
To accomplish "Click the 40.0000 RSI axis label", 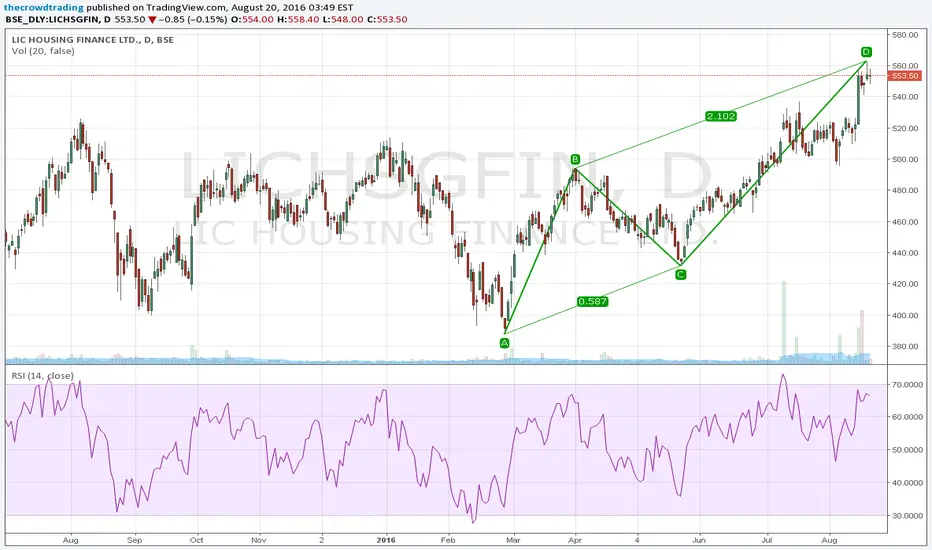I will tap(907, 483).
